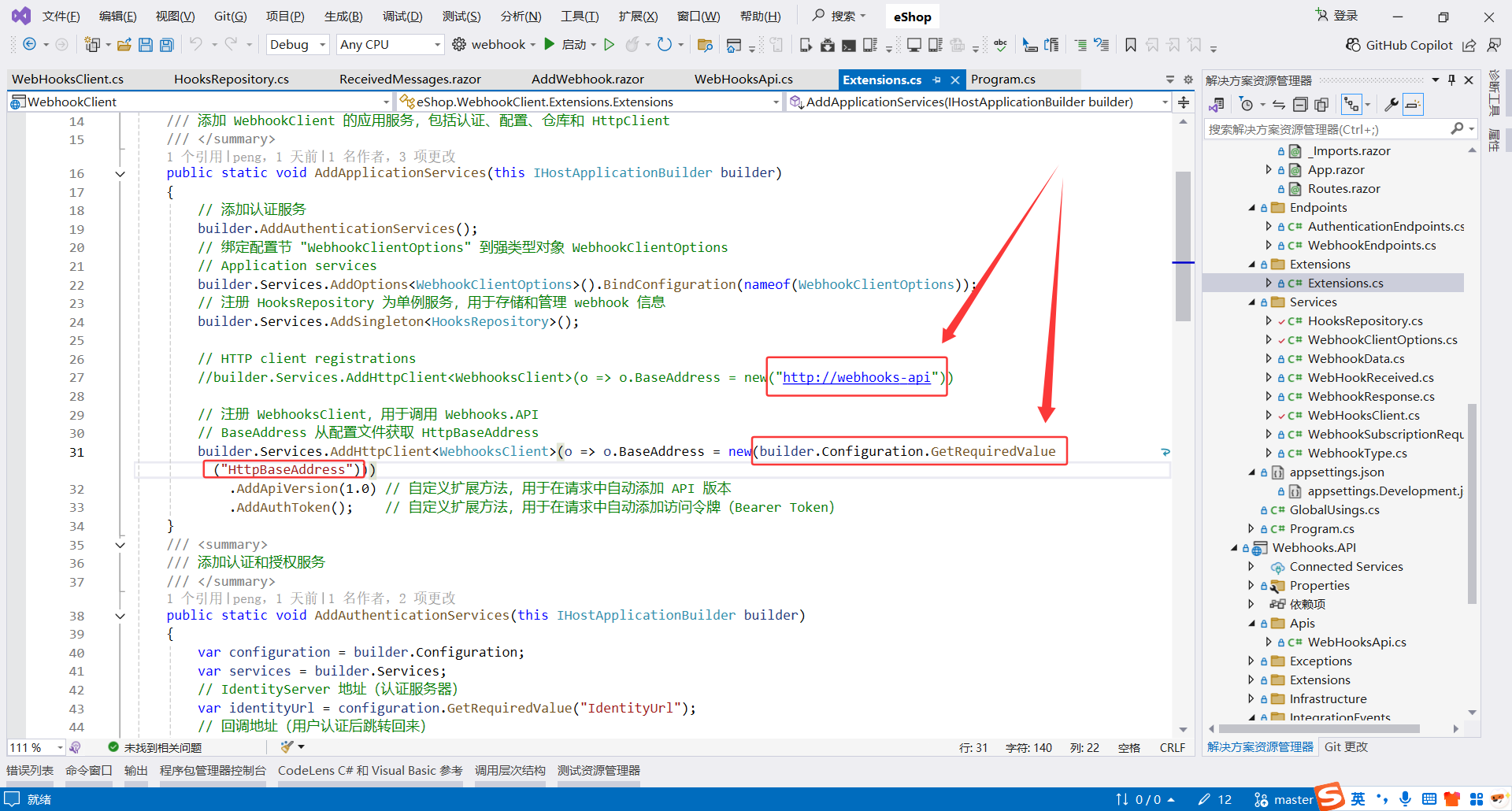The width and height of the screenshot is (1512, 811).
Task: Toggle Preview Selected Items in Solution Explorer
Action: 1414,105
